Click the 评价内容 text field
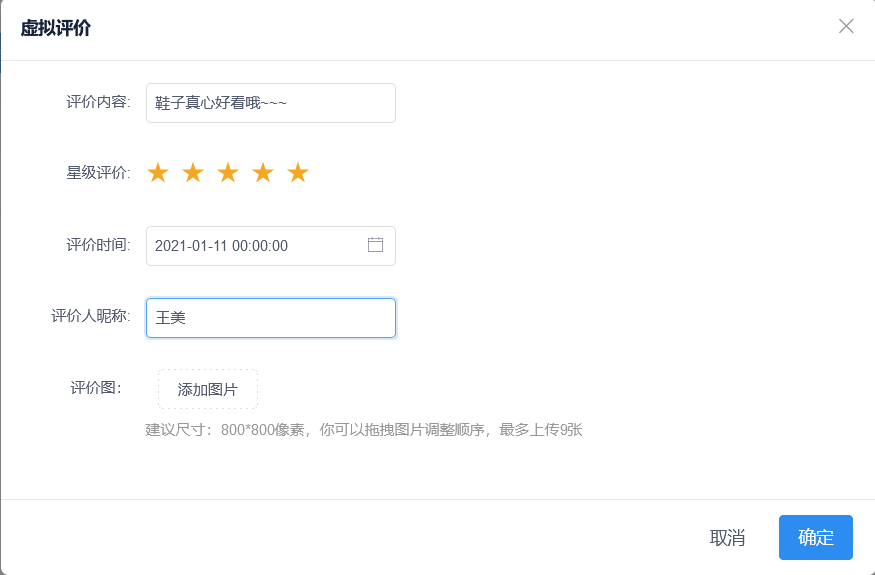This screenshot has width=875, height=575. pos(271,103)
